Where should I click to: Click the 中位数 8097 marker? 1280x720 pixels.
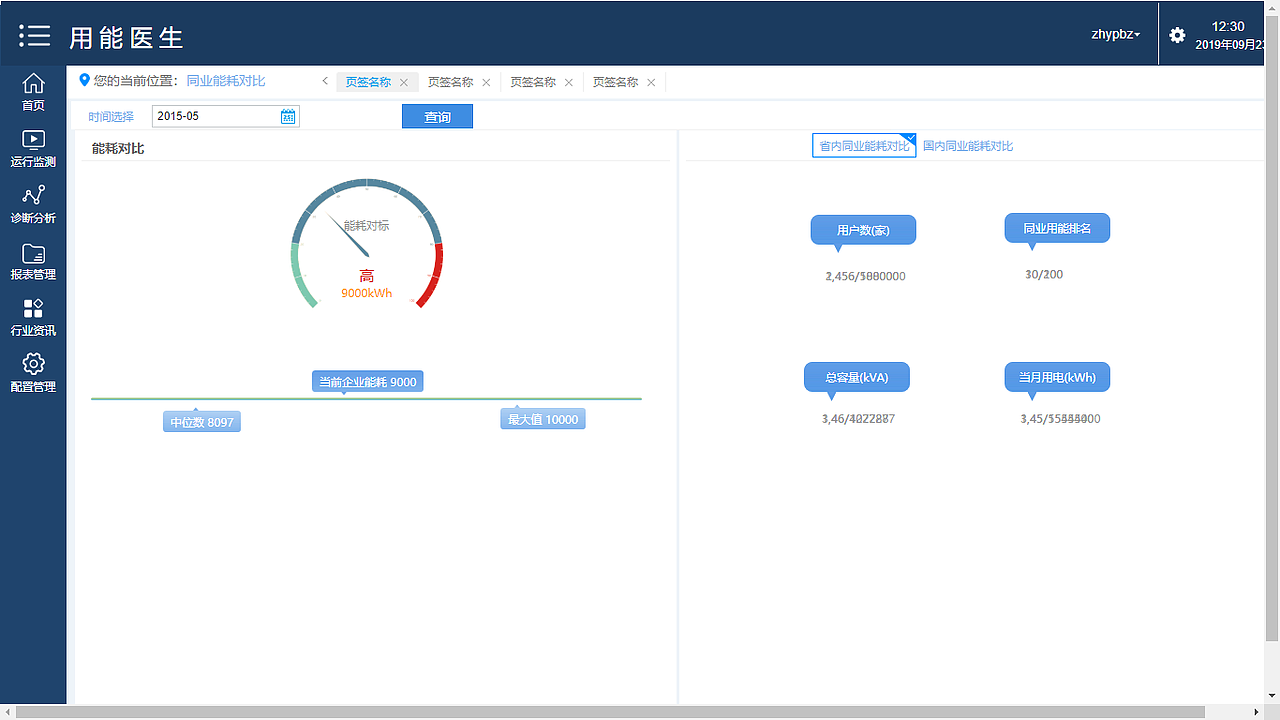[x=202, y=422]
